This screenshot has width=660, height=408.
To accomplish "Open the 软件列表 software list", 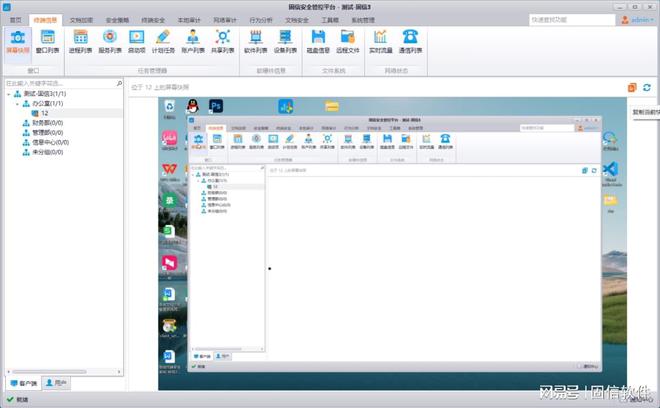I will (x=255, y=42).
